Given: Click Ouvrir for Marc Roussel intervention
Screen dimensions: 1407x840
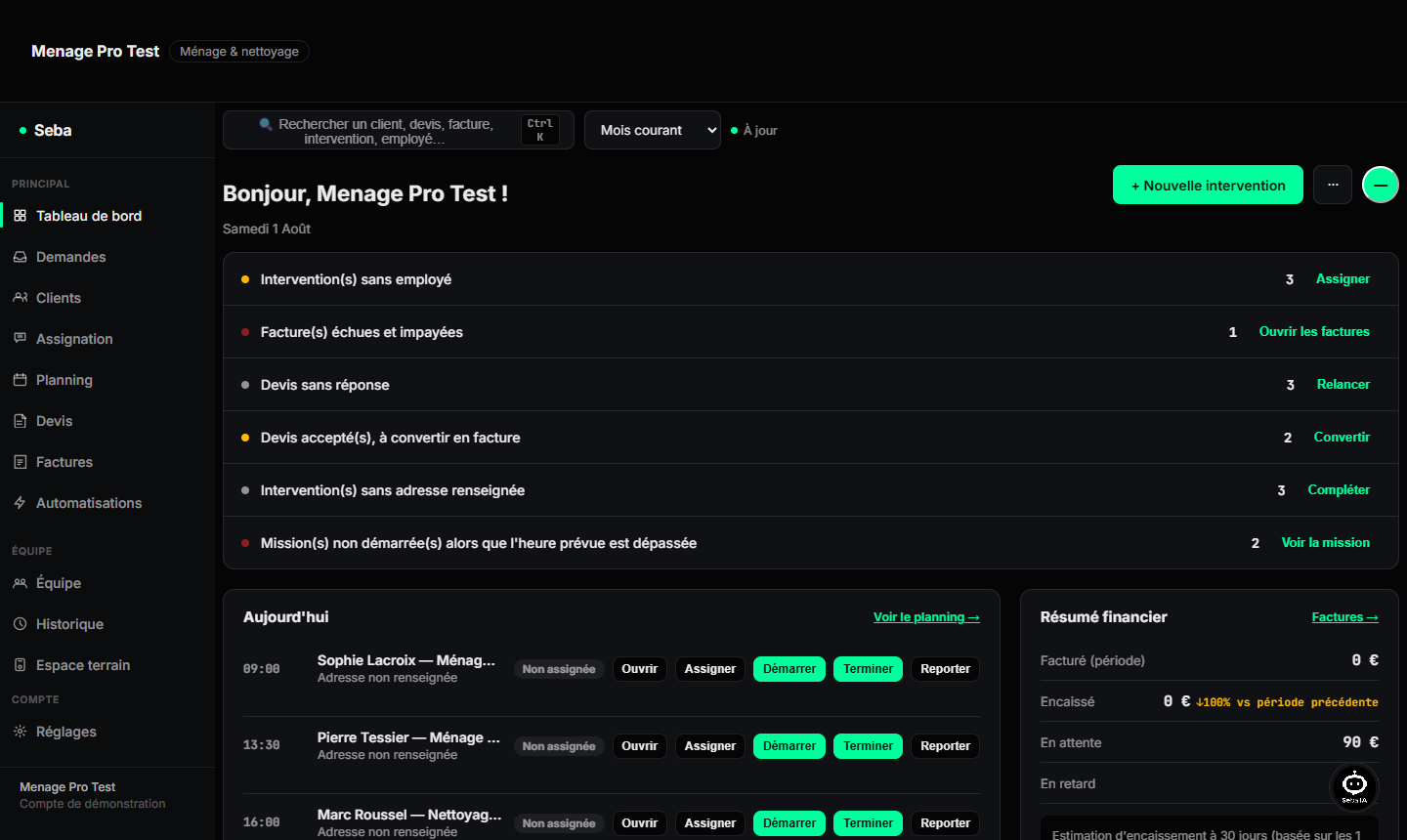Looking at the screenshot, I should click(640, 823).
